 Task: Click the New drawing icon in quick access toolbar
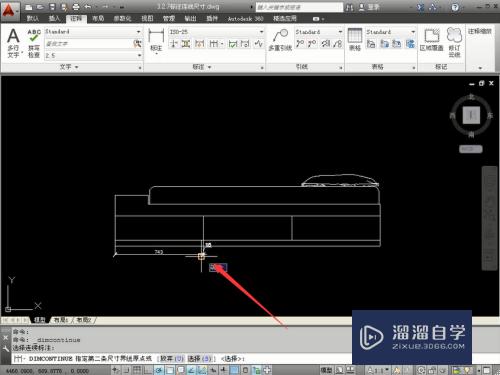(x=29, y=7)
